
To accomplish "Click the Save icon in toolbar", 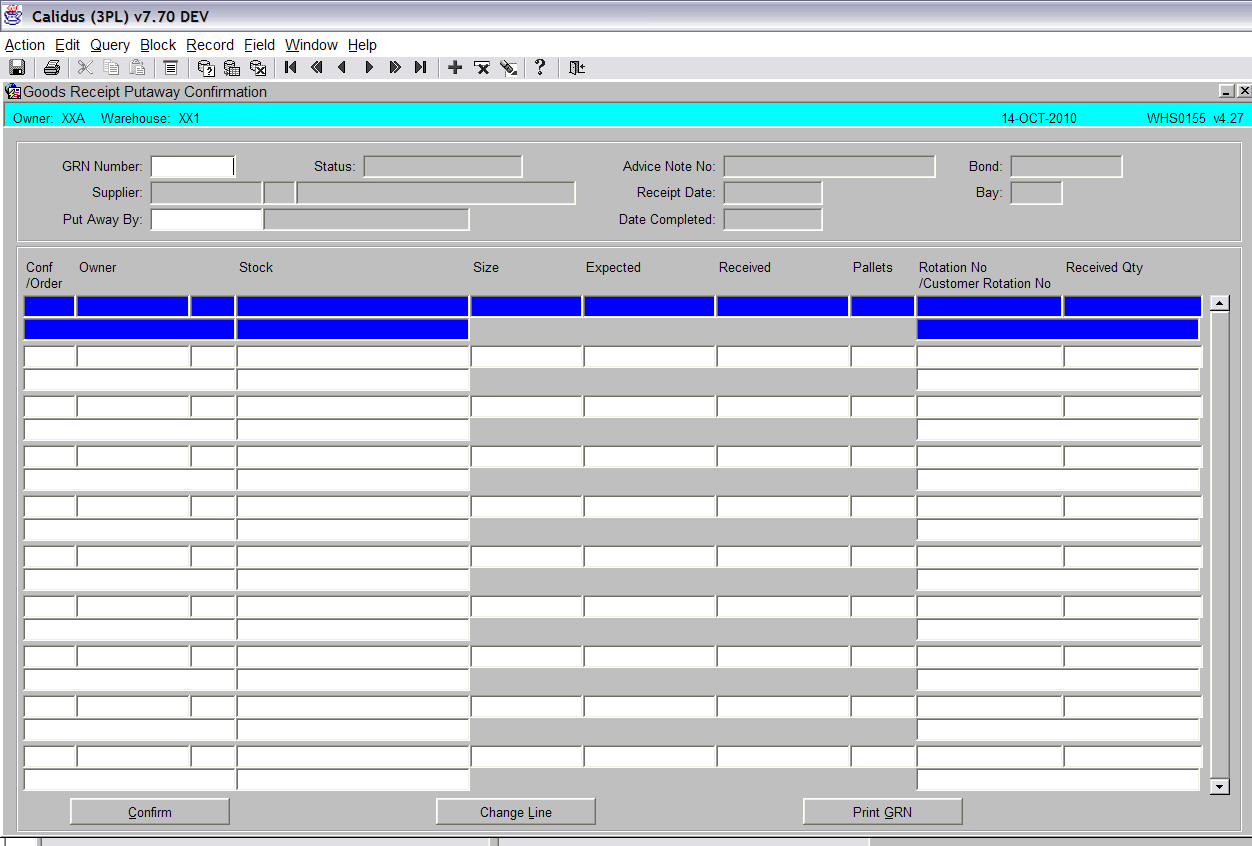I will tap(17, 68).
